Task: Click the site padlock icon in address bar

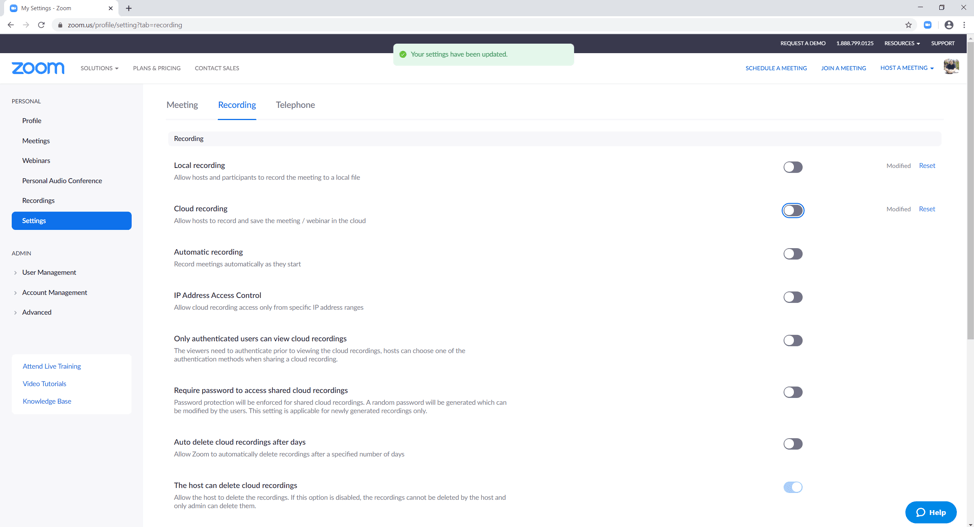Action: tap(60, 25)
